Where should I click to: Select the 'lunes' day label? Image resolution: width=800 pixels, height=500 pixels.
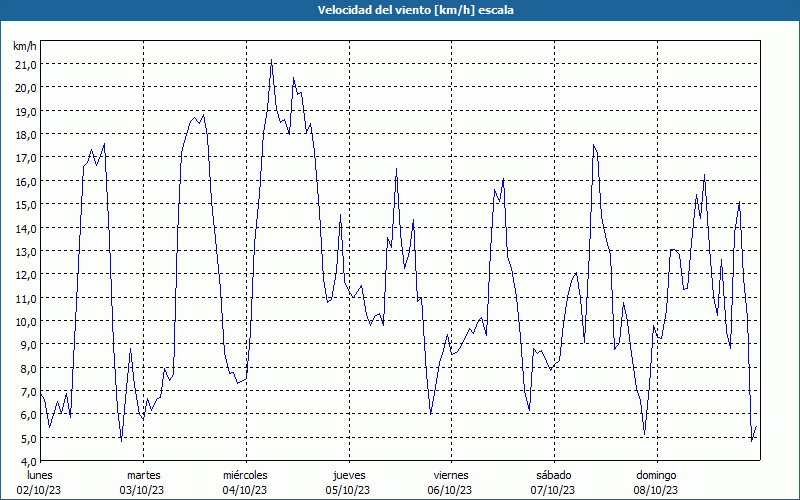pos(40,475)
